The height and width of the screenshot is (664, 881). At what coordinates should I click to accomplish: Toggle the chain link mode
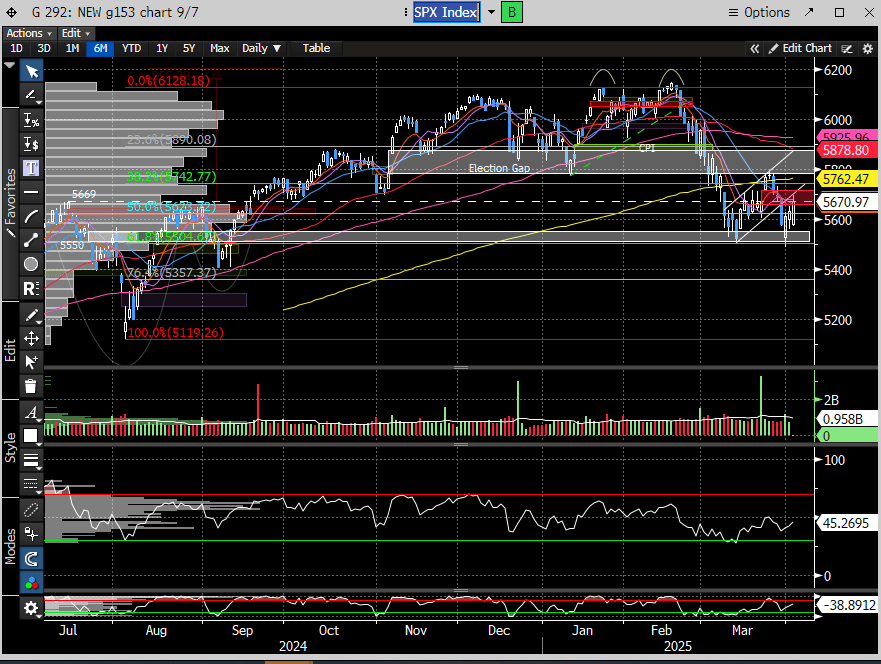31,510
